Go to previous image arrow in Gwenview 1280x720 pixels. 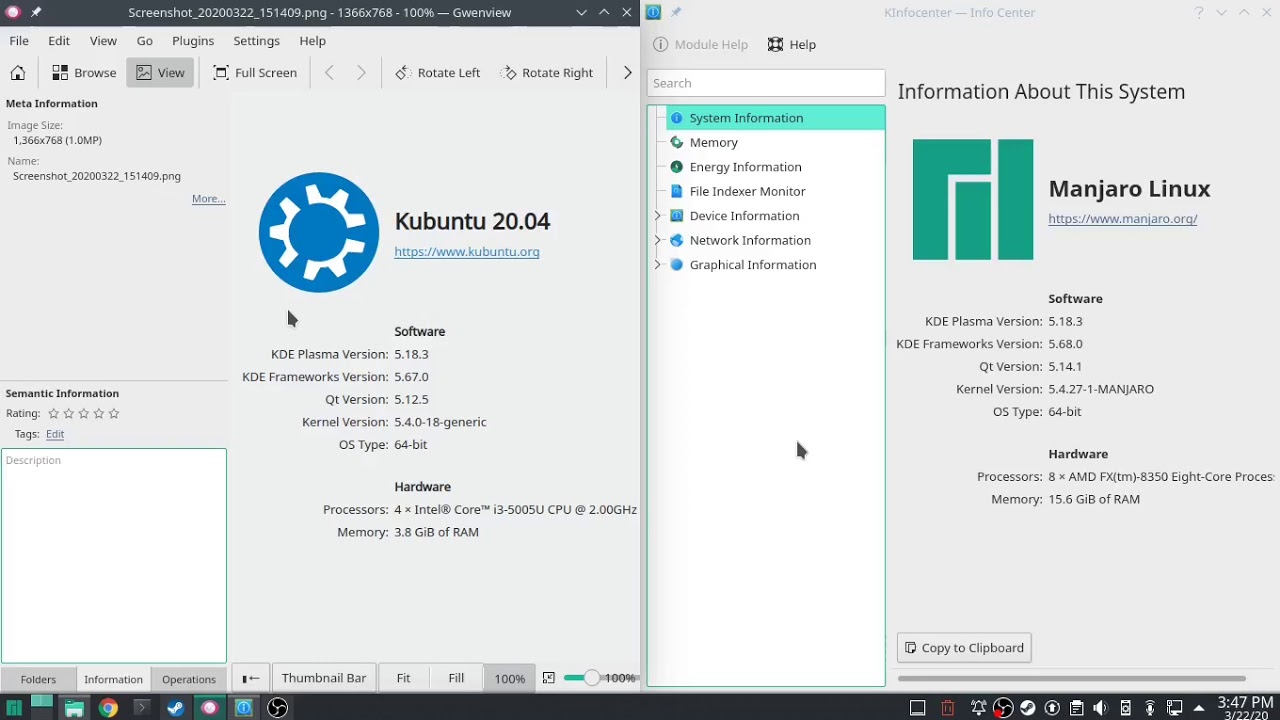click(329, 72)
